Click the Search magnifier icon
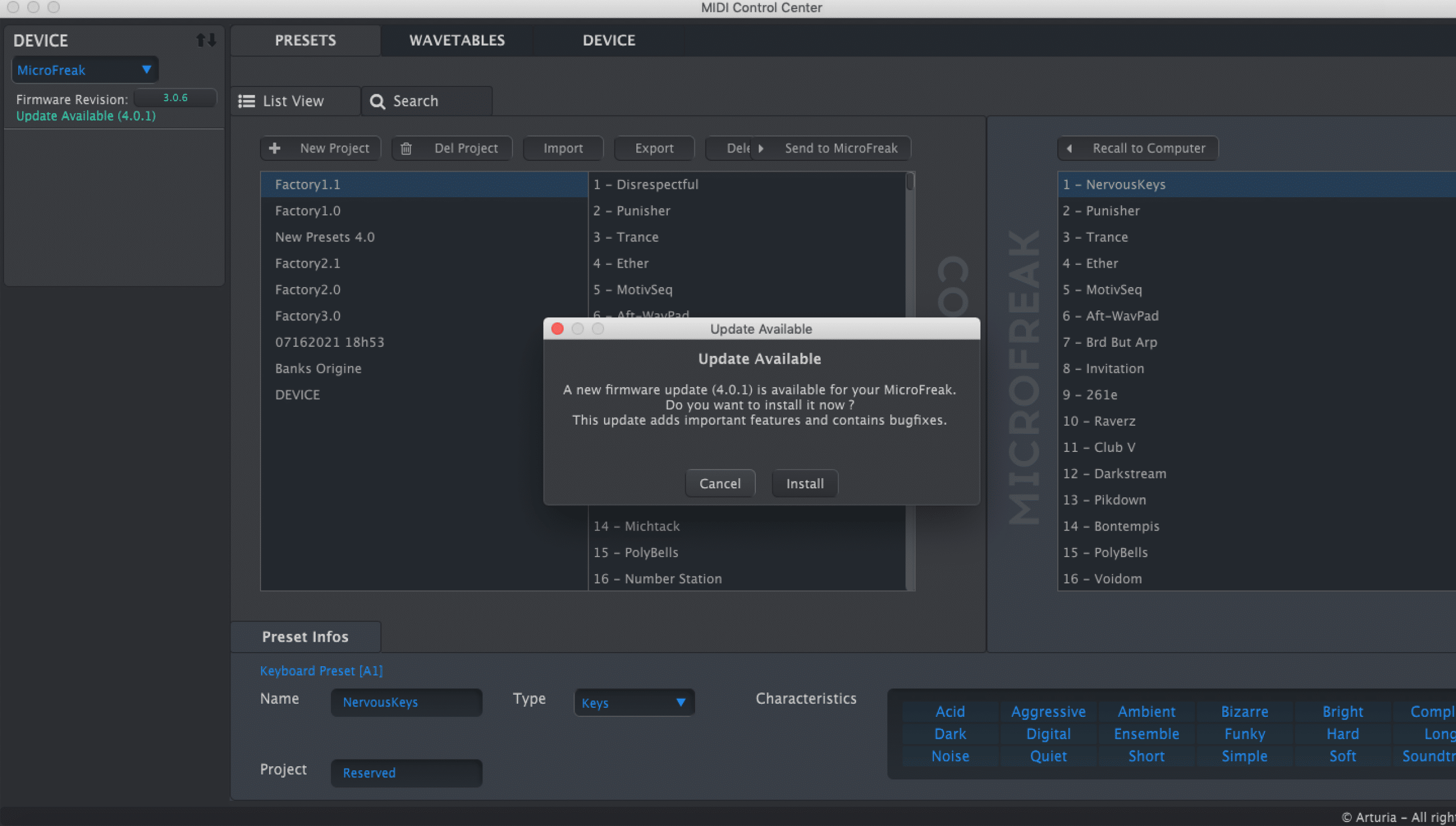1456x826 pixels. 377,101
